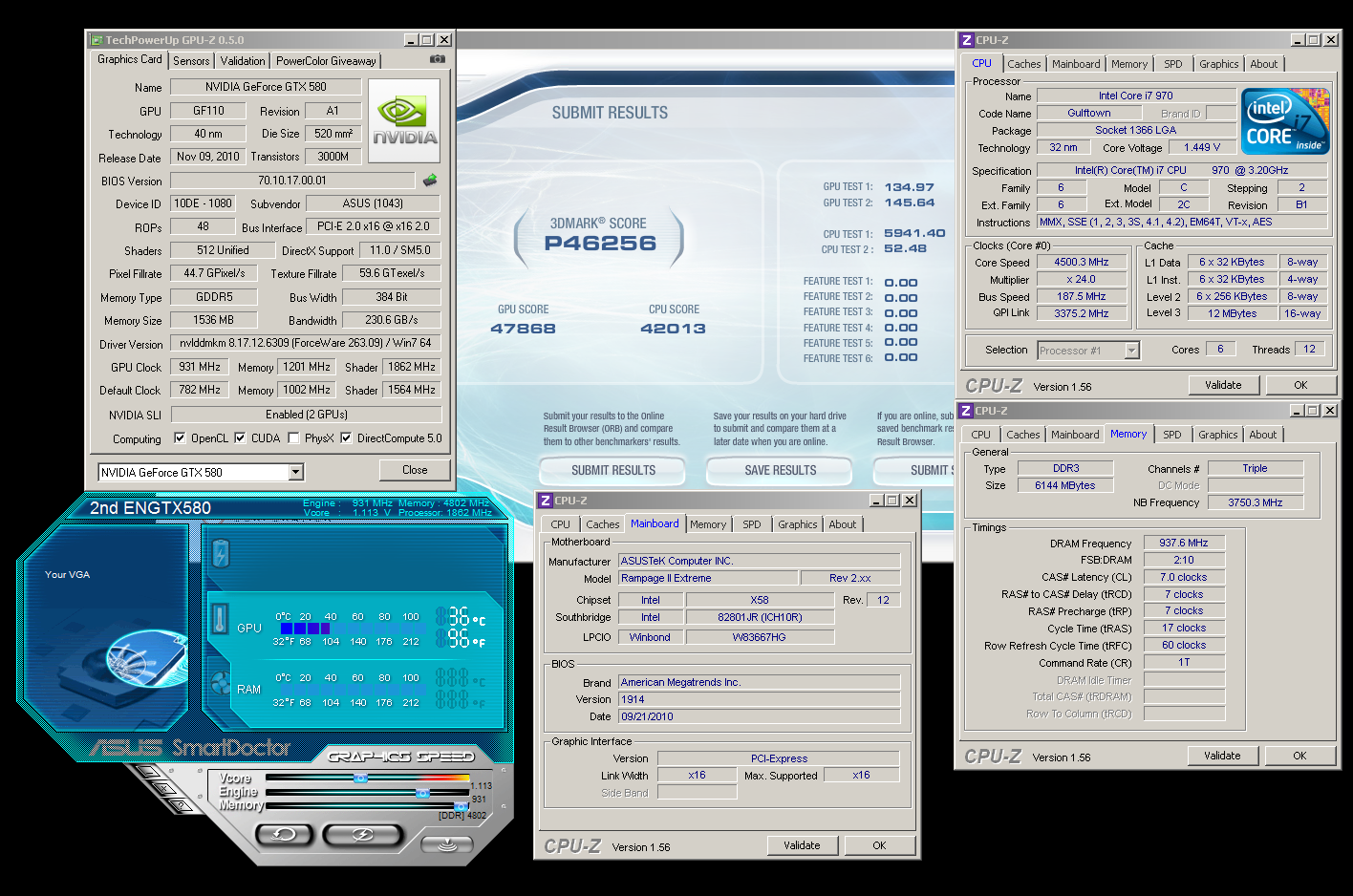1353x896 pixels.
Task: Take a GPU-Z screenshot with the camera icon
Action: pyautogui.click(x=437, y=59)
